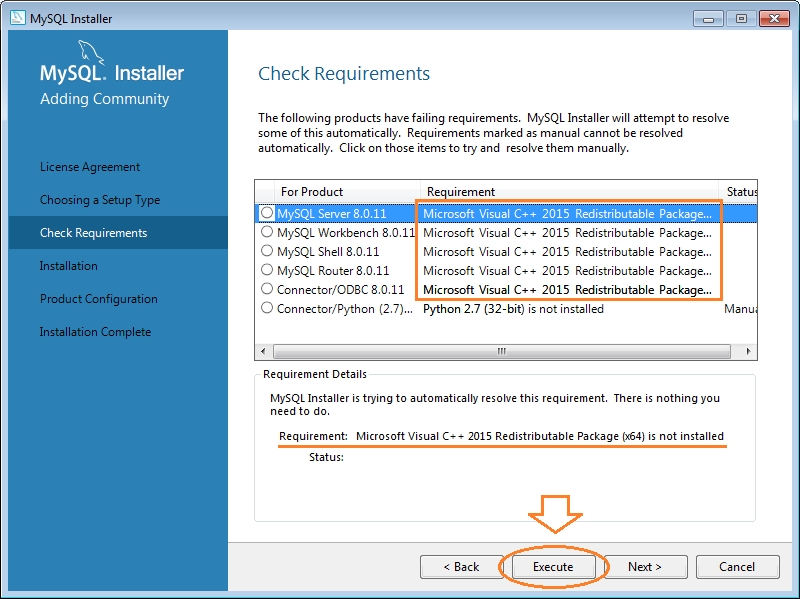This screenshot has width=800, height=599.
Task: Click the MySQL dolphin logo
Action: (91, 54)
